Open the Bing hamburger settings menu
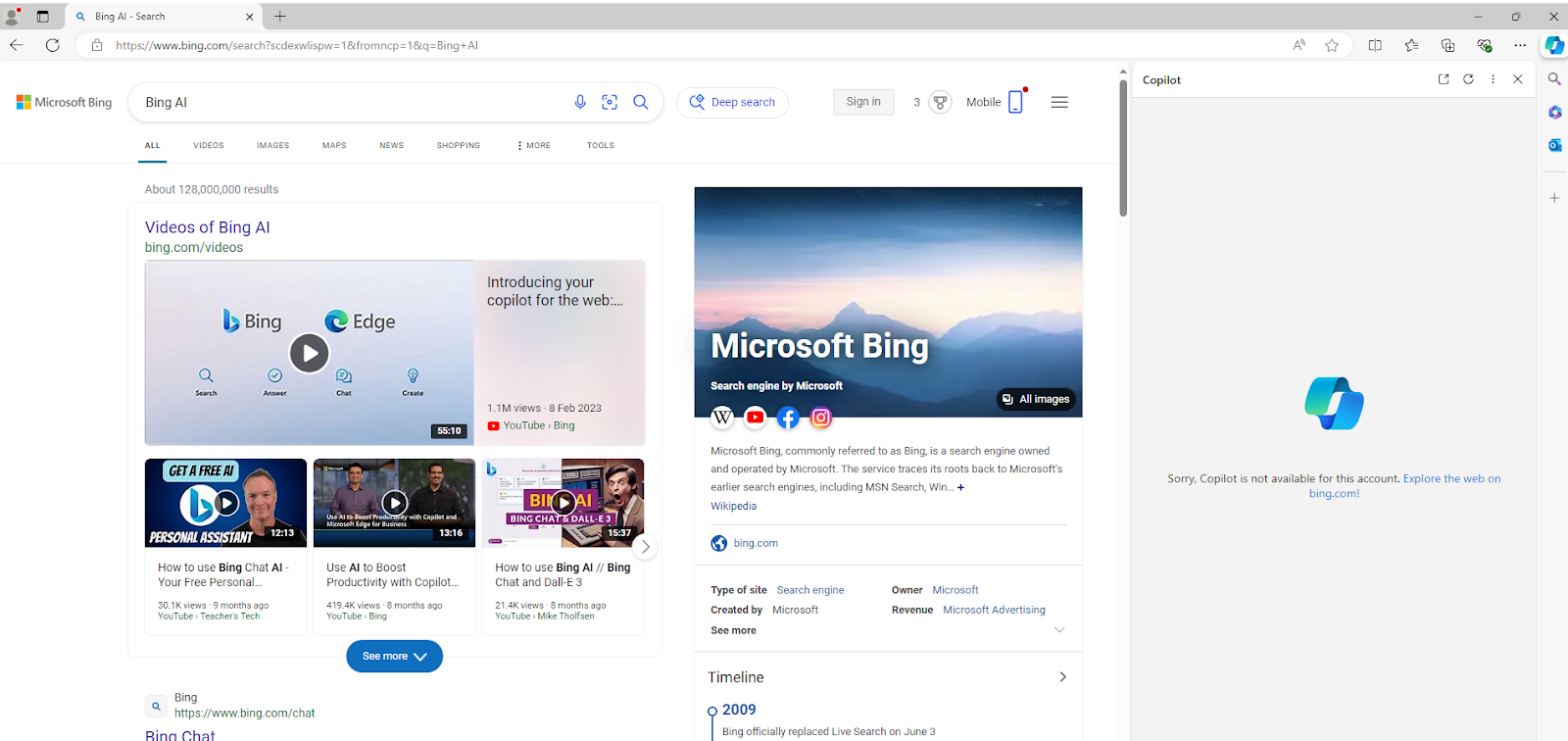The image size is (1568, 741). pyautogui.click(x=1059, y=102)
